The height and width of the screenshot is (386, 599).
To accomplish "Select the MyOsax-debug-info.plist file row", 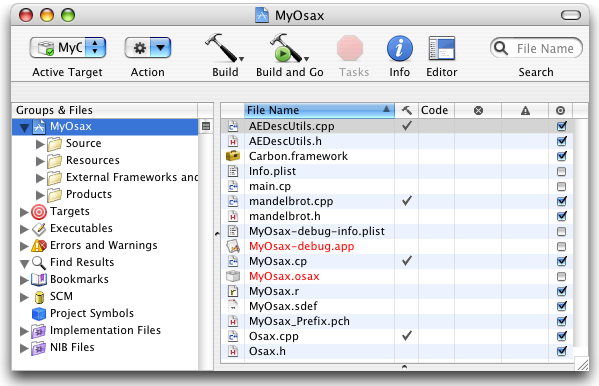I will click(x=397, y=231).
